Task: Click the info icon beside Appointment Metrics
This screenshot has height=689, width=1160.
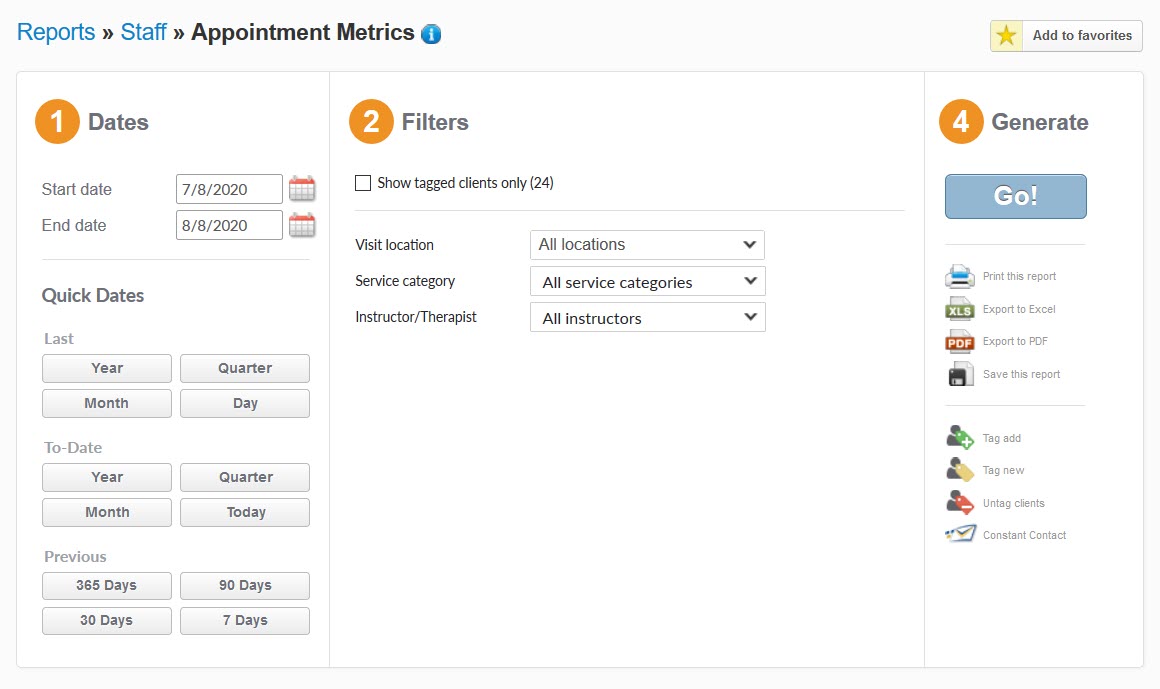Action: point(430,32)
